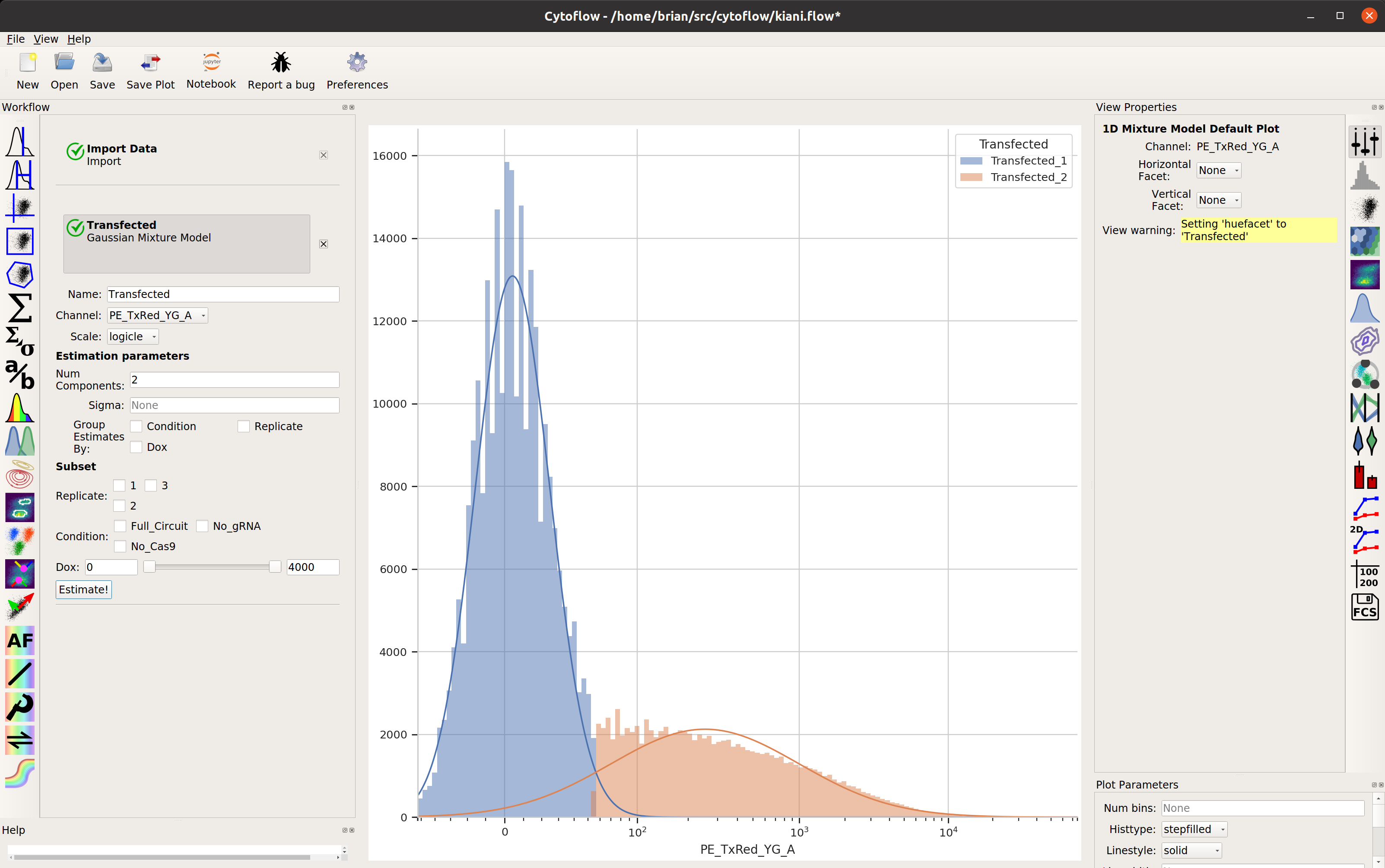Select the FCS export view icon

coord(1364,607)
